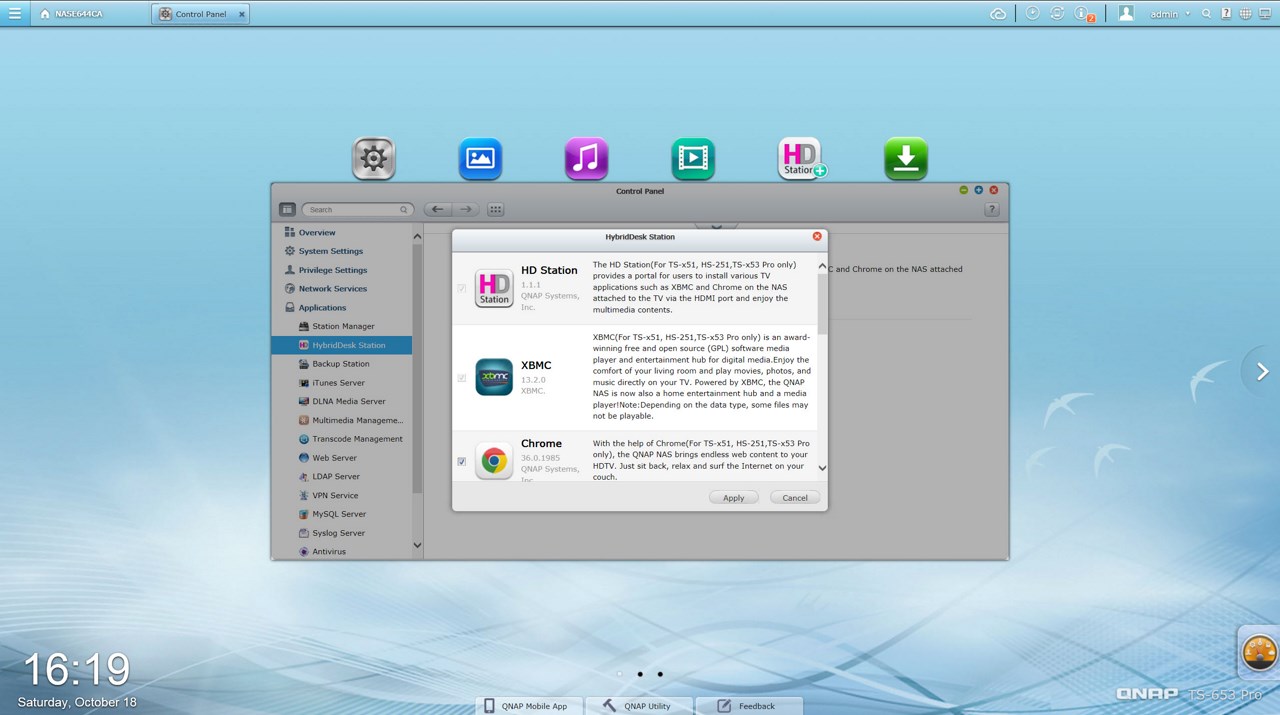Uncheck the Chrome checkbox

pos(462,462)
